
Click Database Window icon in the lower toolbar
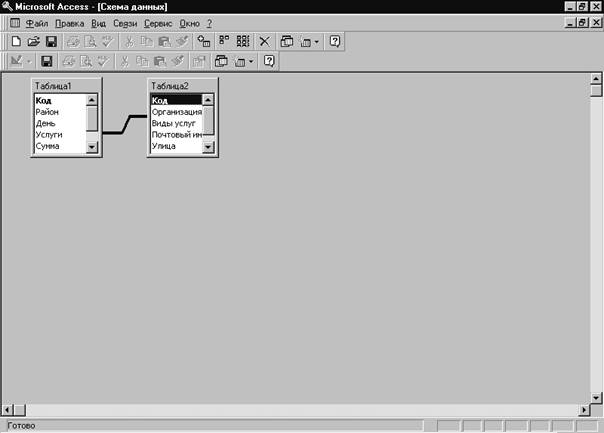[221, 61]
